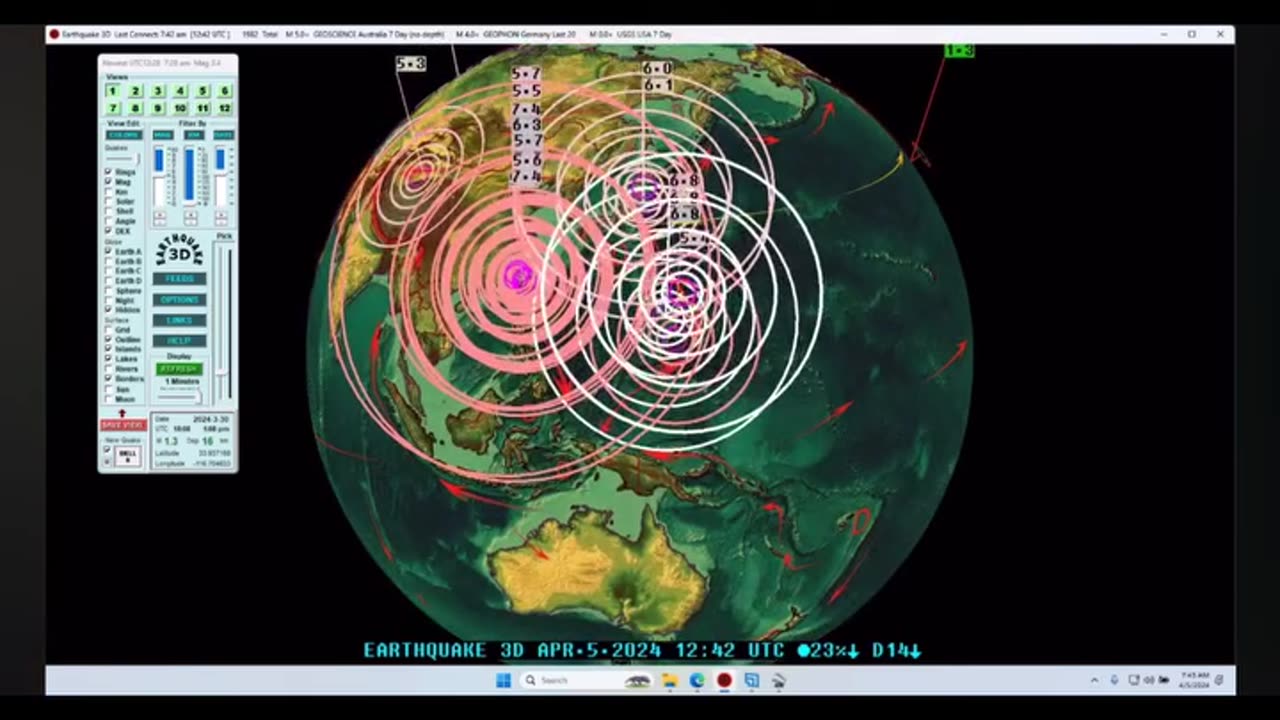Select view preset 2
The width and height of the screenshot is (1280, 720).
pos(135,91)
